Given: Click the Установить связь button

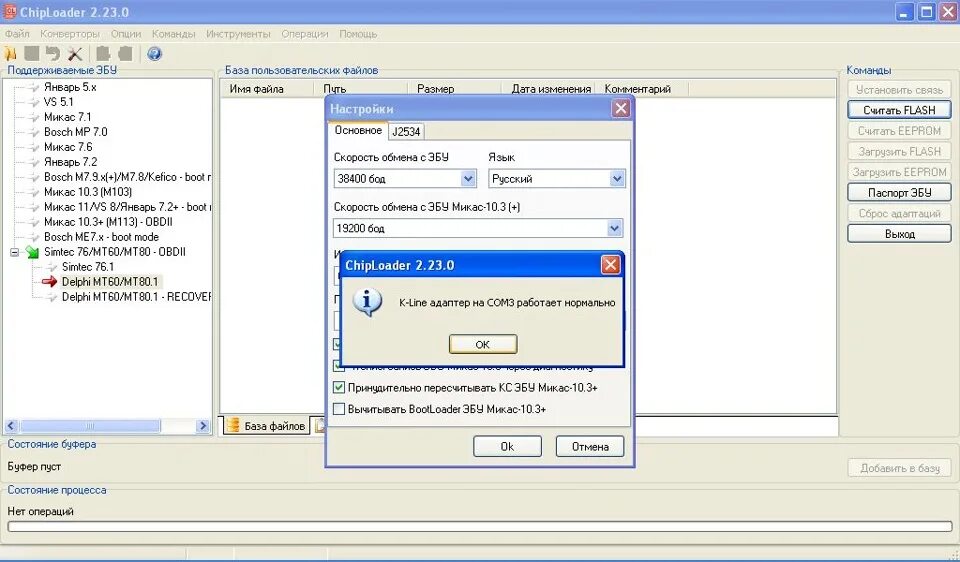Looking at the screenshot, I should coord(899,89).
